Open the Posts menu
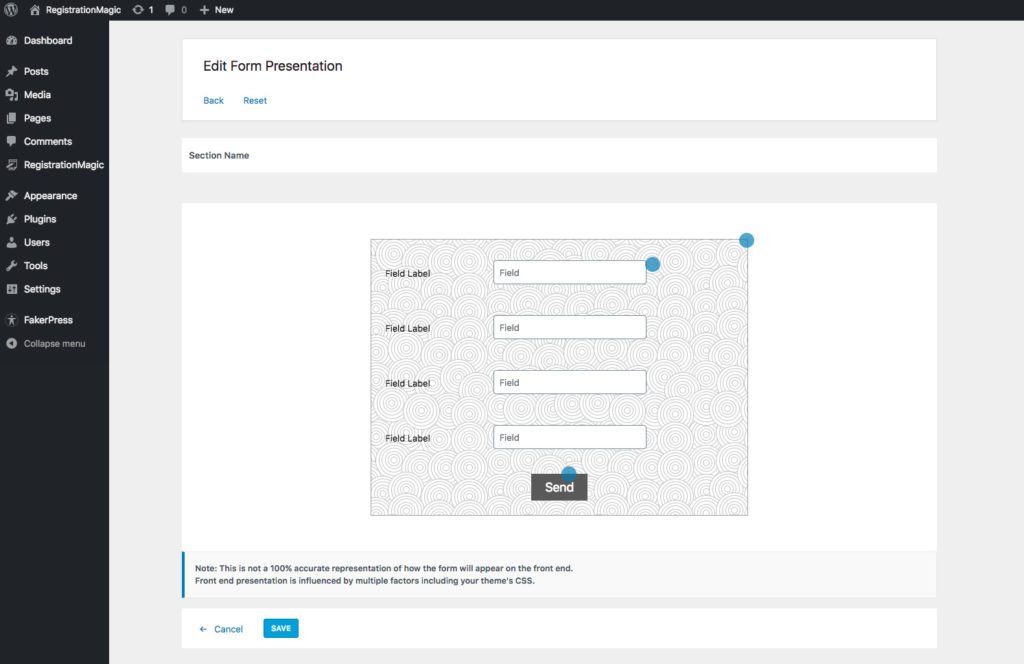 pyautogui.click(x=36, y=72)
